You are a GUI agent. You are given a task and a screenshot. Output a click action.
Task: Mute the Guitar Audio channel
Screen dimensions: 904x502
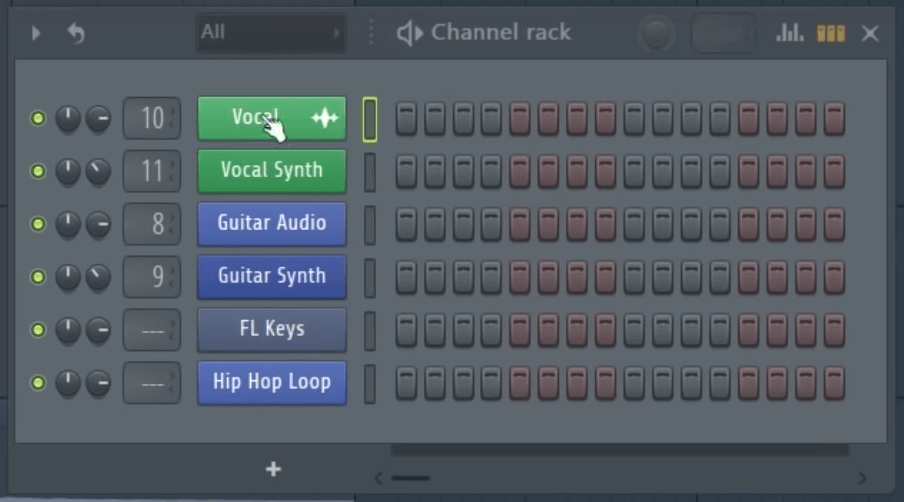tap(38, 224)
